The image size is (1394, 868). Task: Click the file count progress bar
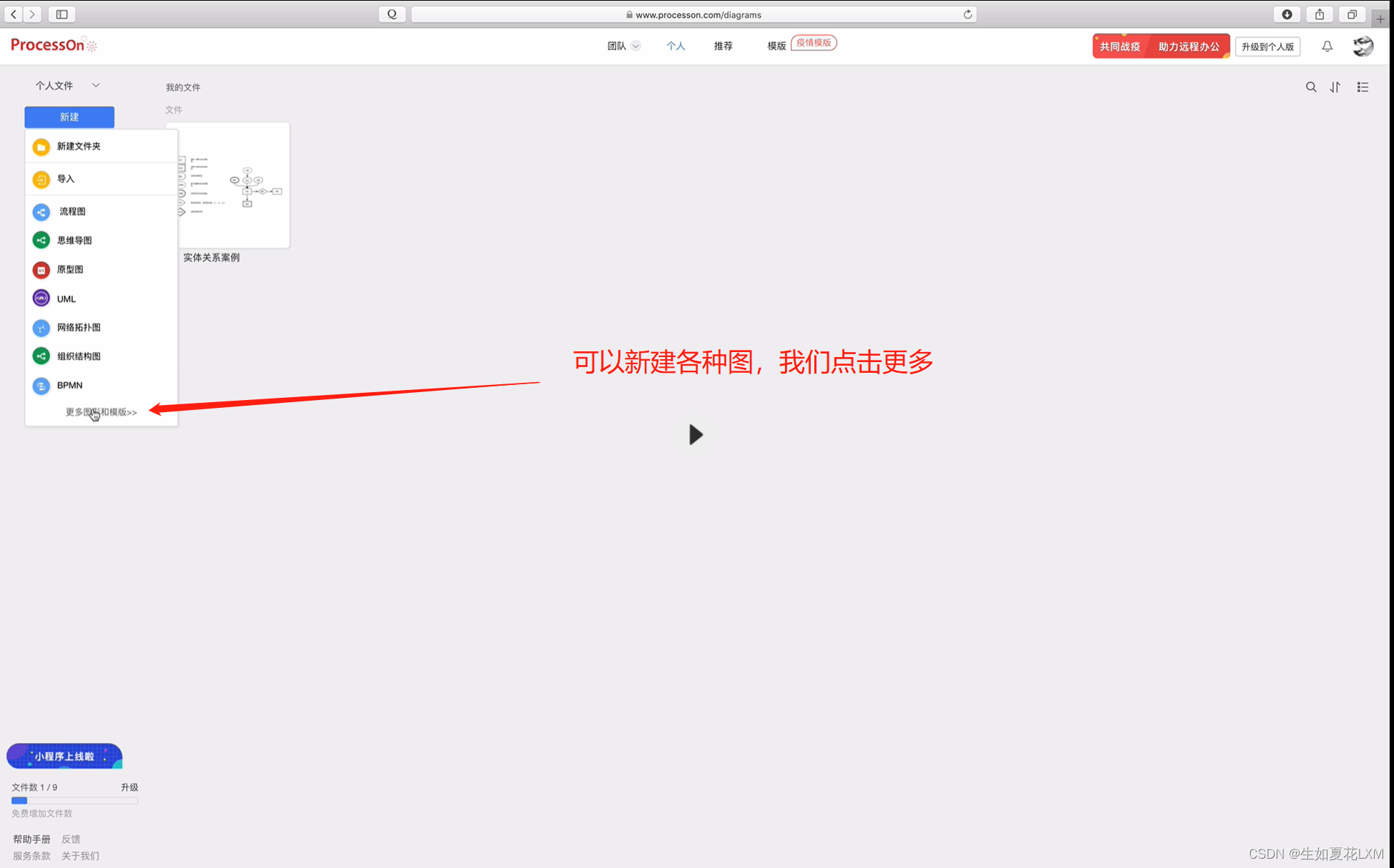point(74,801)
